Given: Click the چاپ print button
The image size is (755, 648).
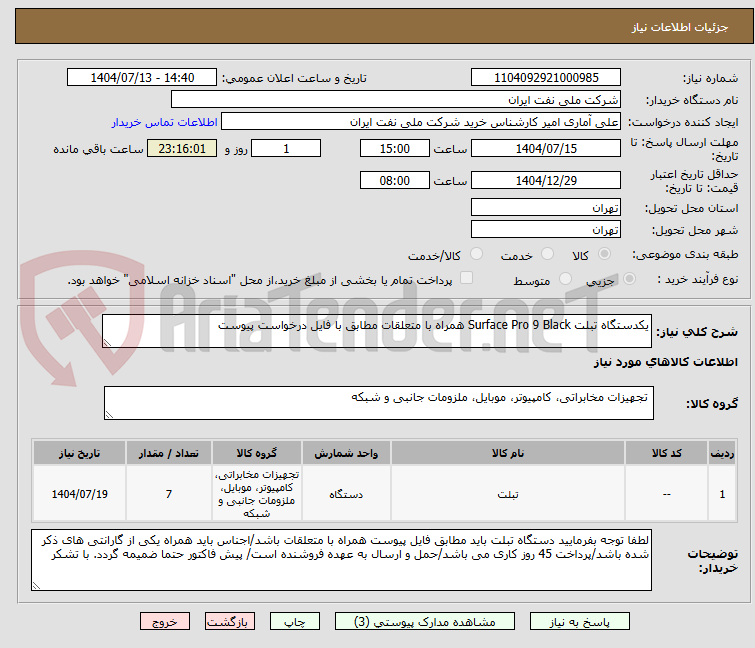Looking at the screenshot, I should point(295,622).
